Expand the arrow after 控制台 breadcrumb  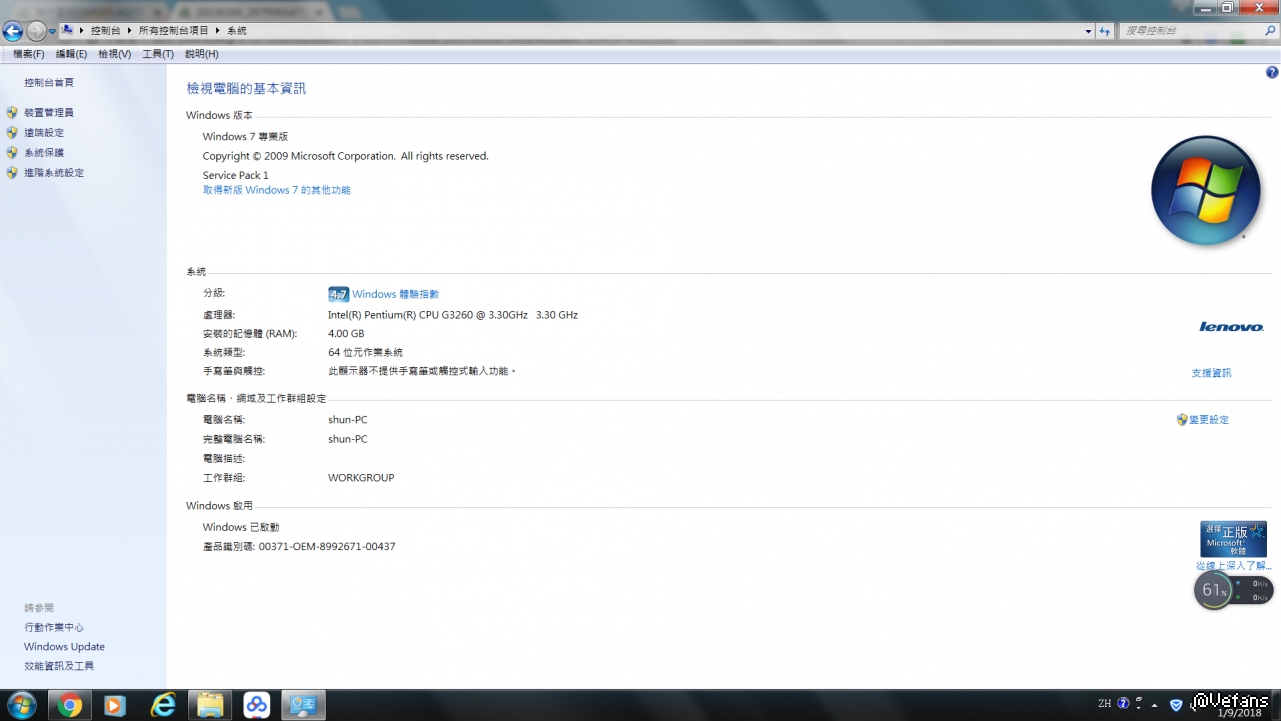tap(130, 31)
